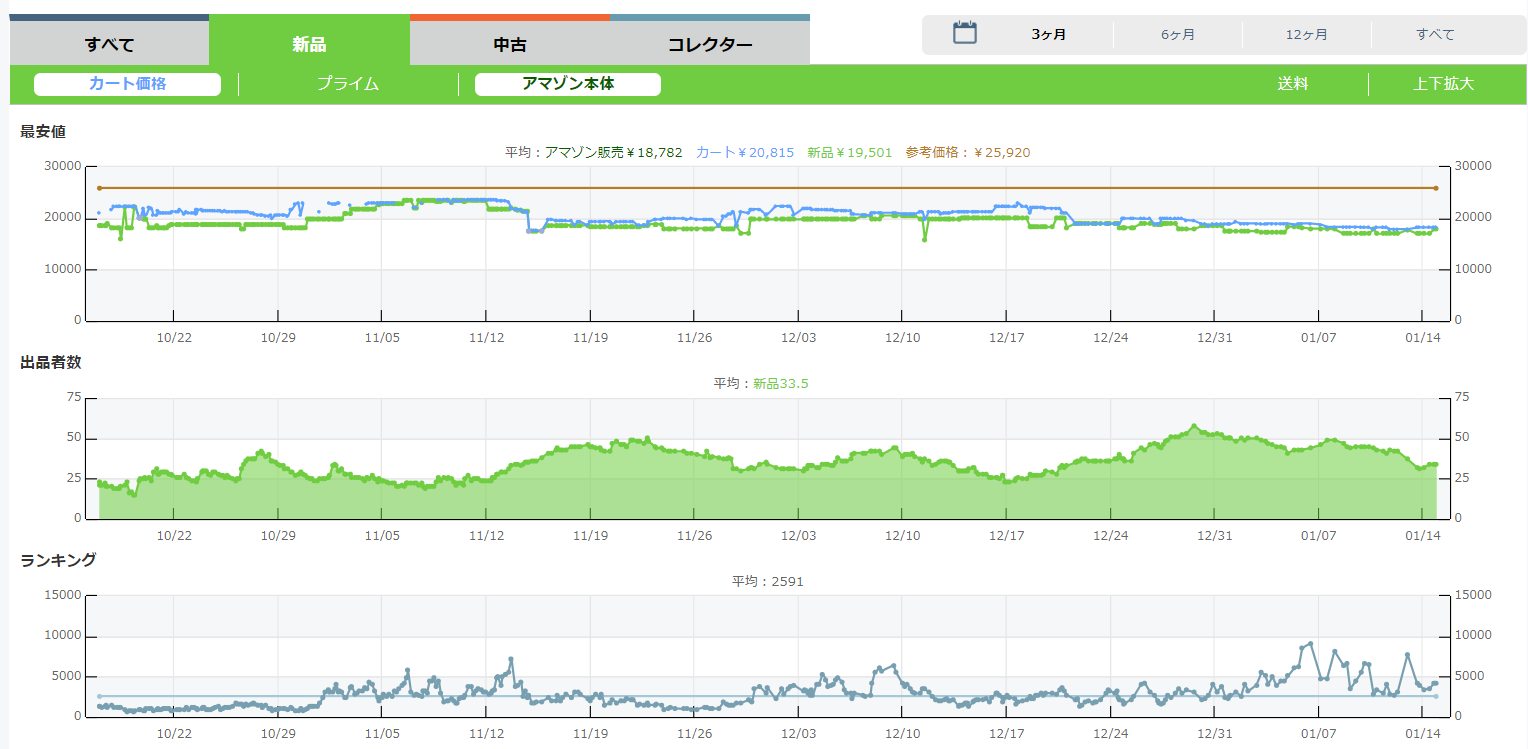
Task: Switch to the すべて tab
Action: [x=109, y=44]
